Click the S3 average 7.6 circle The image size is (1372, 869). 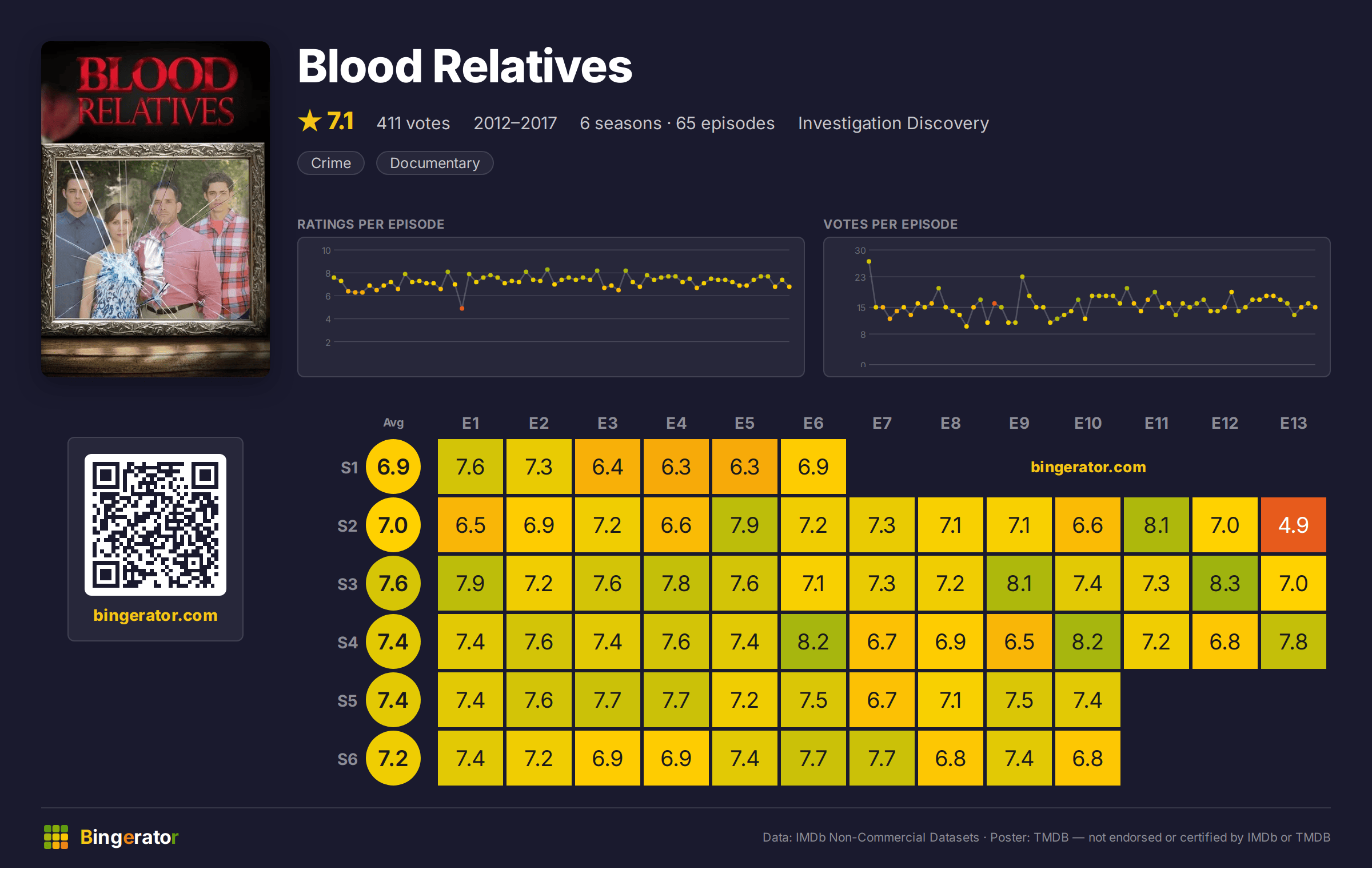[393, 583]
